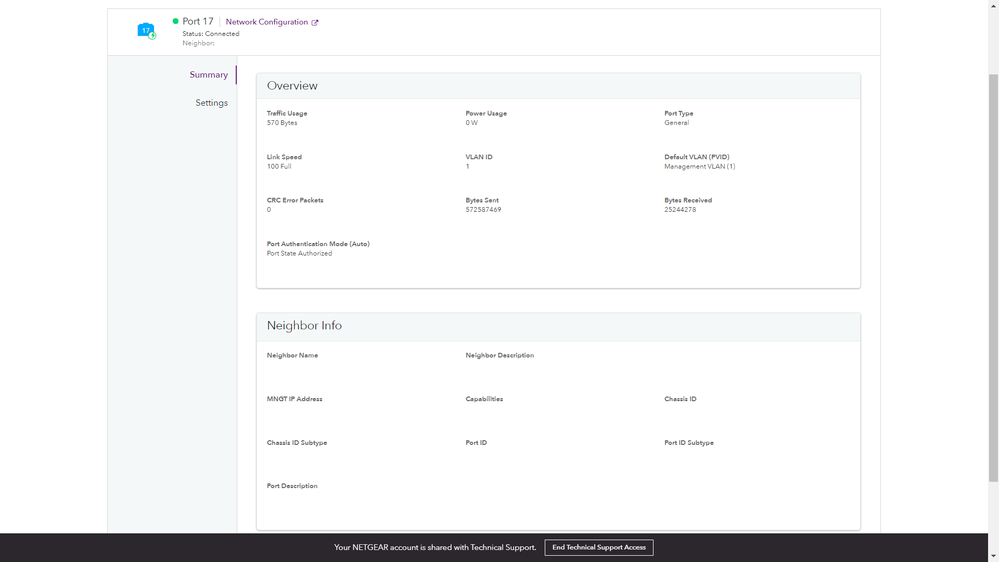Open the Settings tab
Screen dimensions: 999x562
pyautogui.click(x=211, y=103)
